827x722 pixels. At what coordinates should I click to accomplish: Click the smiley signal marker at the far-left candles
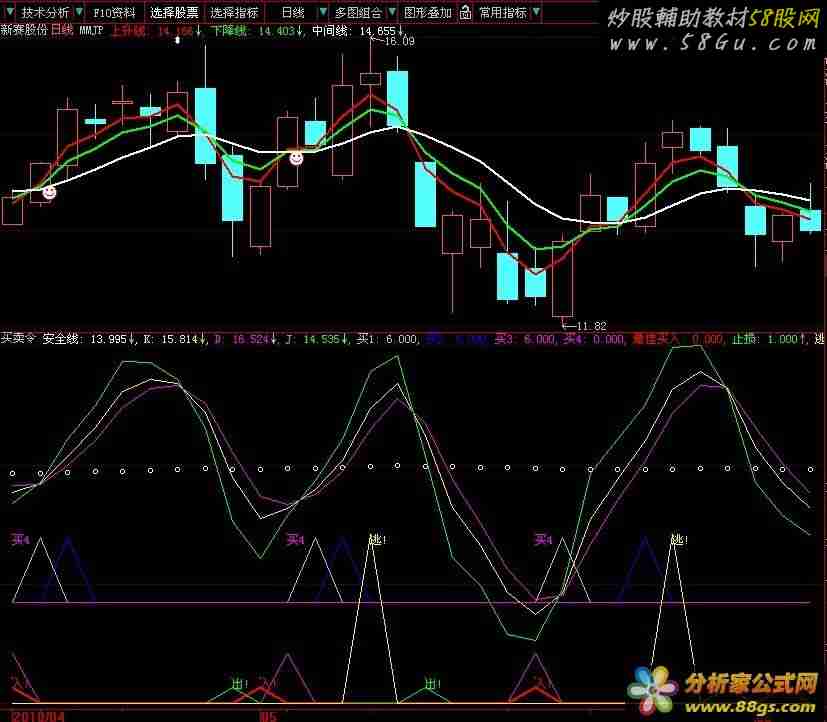click(49, 192)
